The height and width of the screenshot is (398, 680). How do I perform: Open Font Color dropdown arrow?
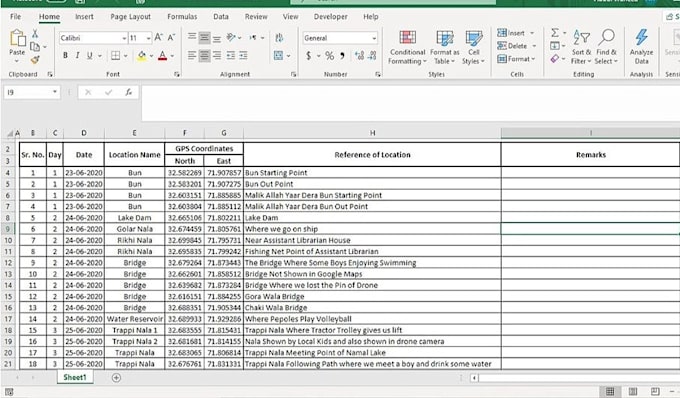[172, 56]
